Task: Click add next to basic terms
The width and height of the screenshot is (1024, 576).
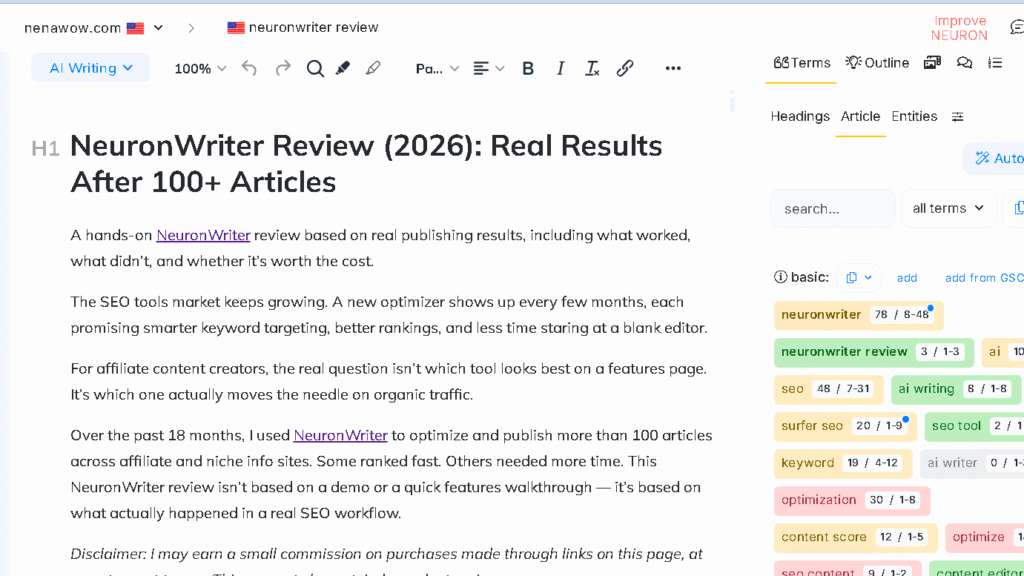Action: pyautogui.click(x=906, y=278)
